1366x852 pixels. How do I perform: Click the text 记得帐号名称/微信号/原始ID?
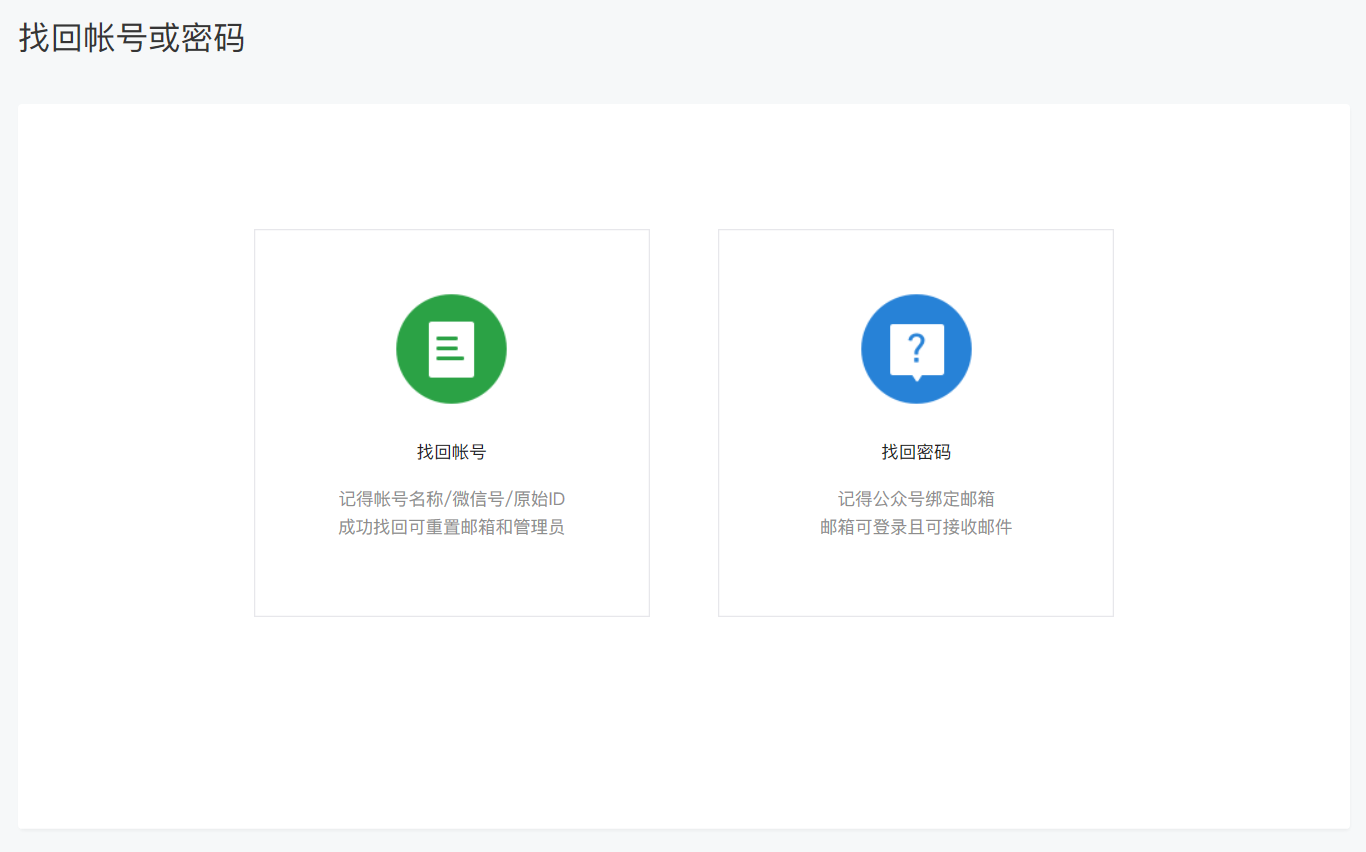pos(451,498)
